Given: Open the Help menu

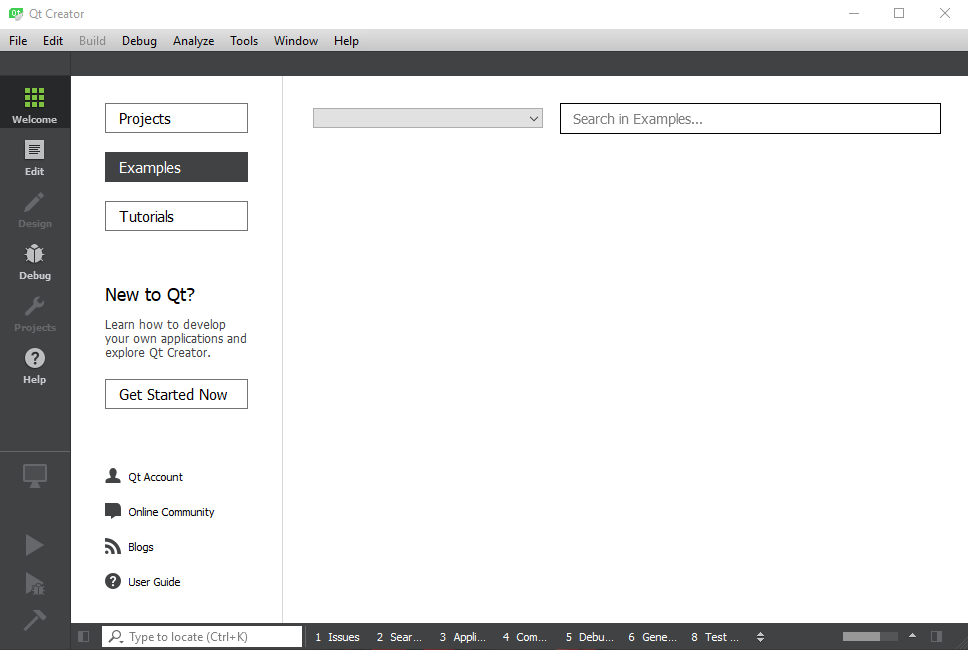Looking at the screenshot, I should [346, 41].
